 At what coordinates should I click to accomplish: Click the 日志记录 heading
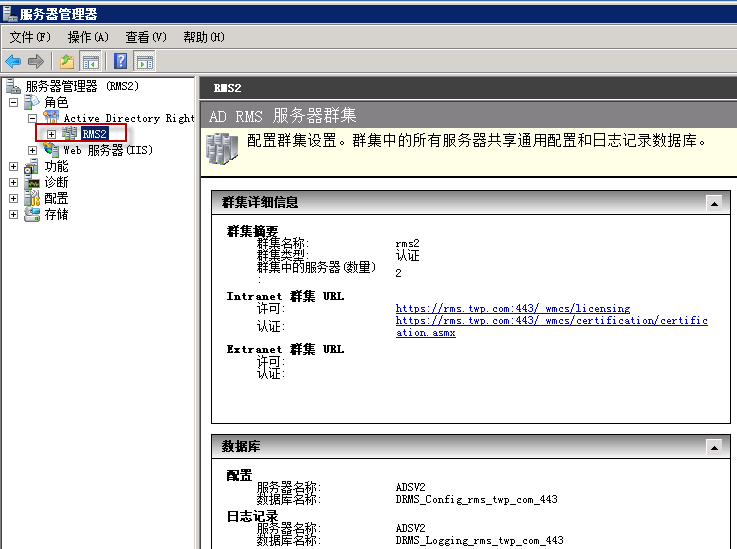coord(252,516)
